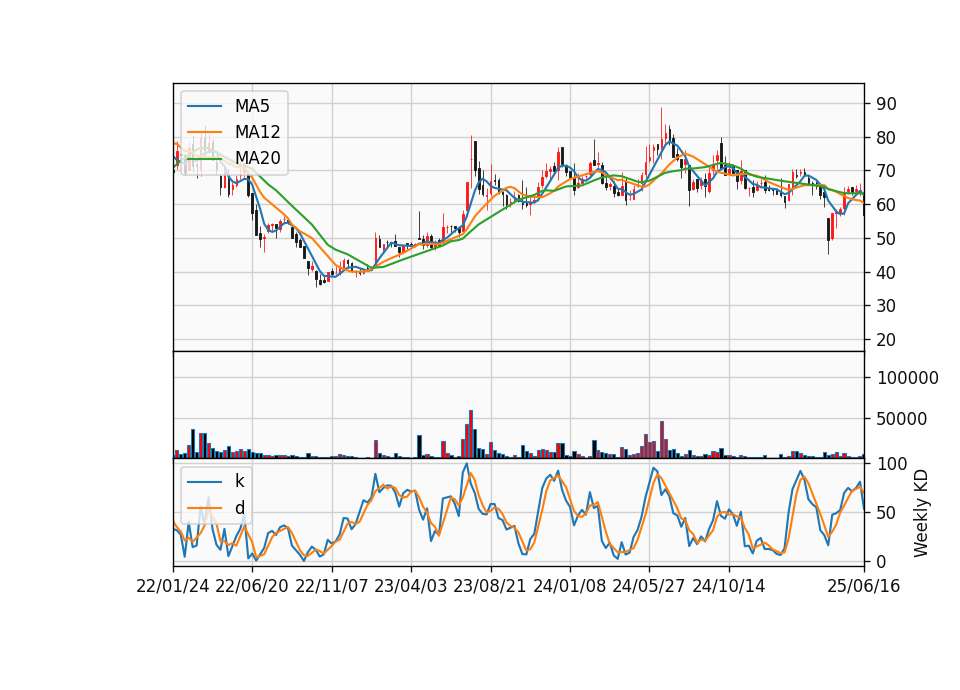This screenshot has width=960, height=690.
Task: Click the 24/05/27 date label
Action: click(x=649, y=586)
